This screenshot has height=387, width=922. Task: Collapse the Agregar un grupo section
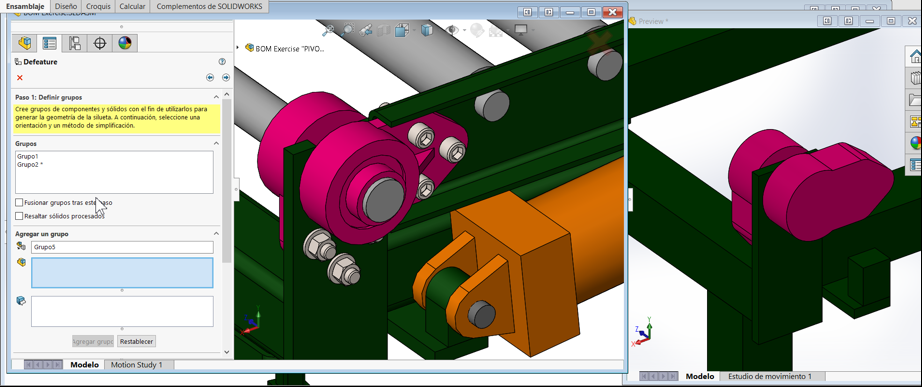[x=216, y=233]
